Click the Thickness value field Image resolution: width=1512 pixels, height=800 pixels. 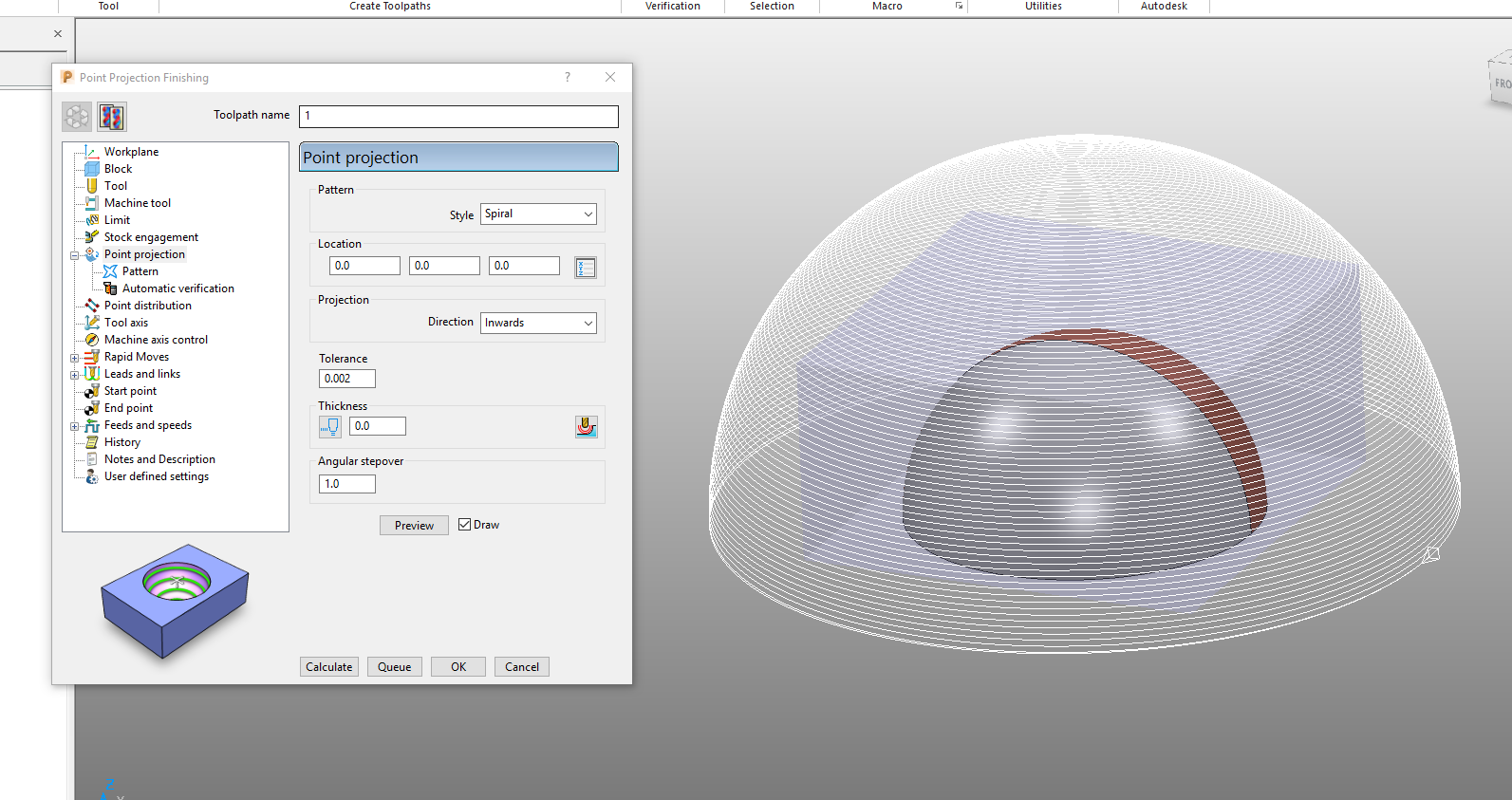378,426
